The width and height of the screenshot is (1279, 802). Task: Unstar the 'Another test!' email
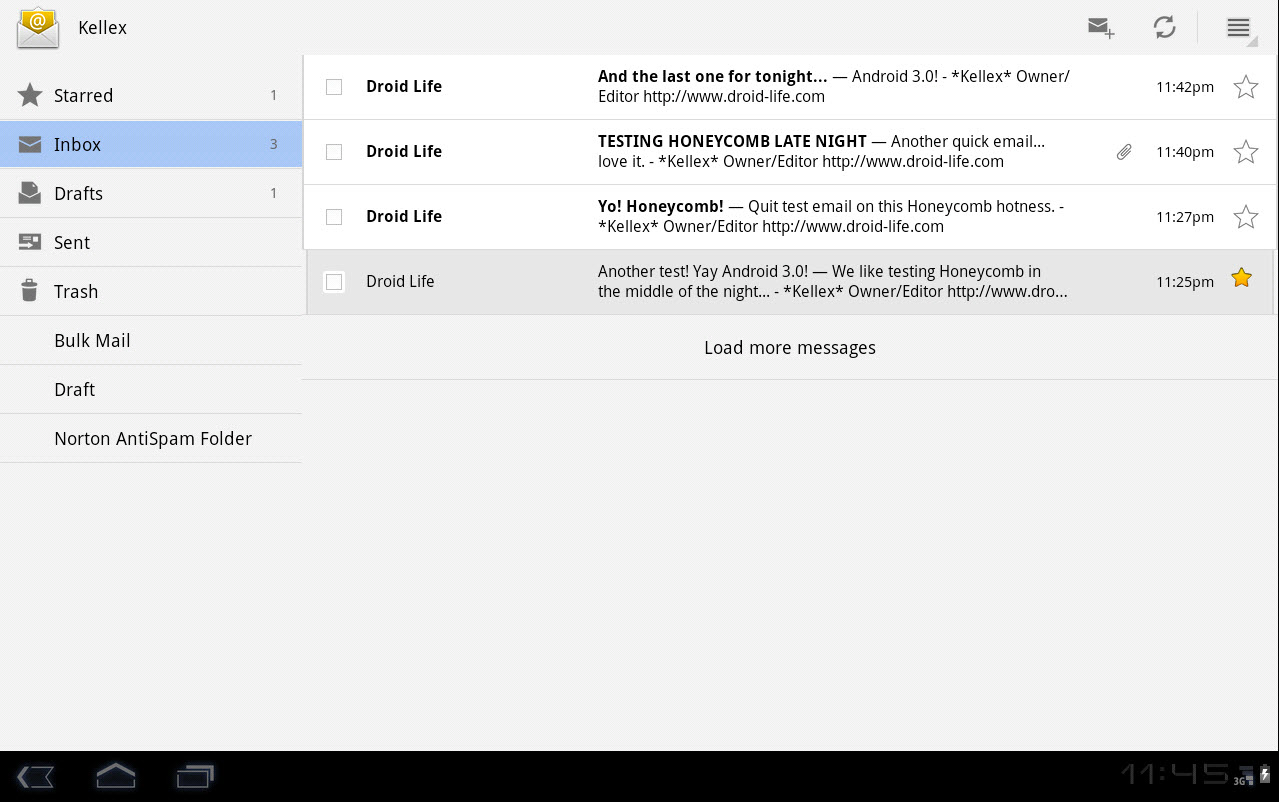click(x=1241, y=279)
